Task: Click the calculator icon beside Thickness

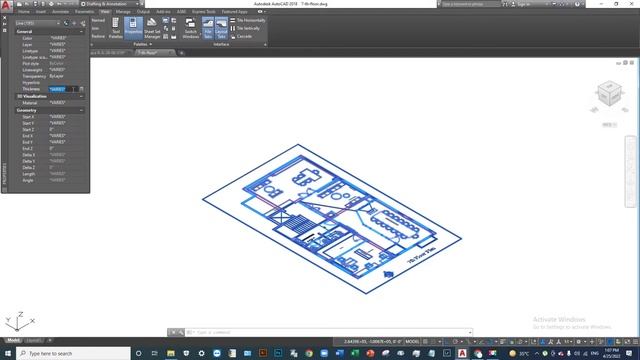Action: click(82, 89)
